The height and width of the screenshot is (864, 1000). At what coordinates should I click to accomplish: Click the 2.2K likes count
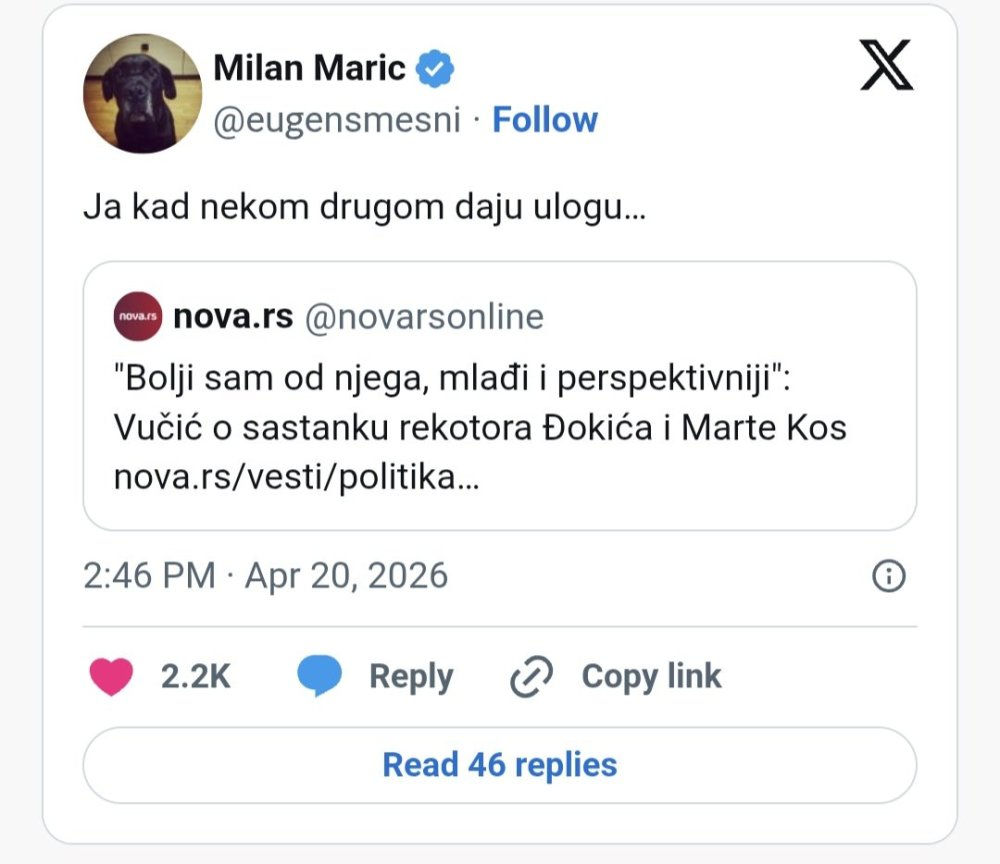pyautogui.click(x=196, y=677)
